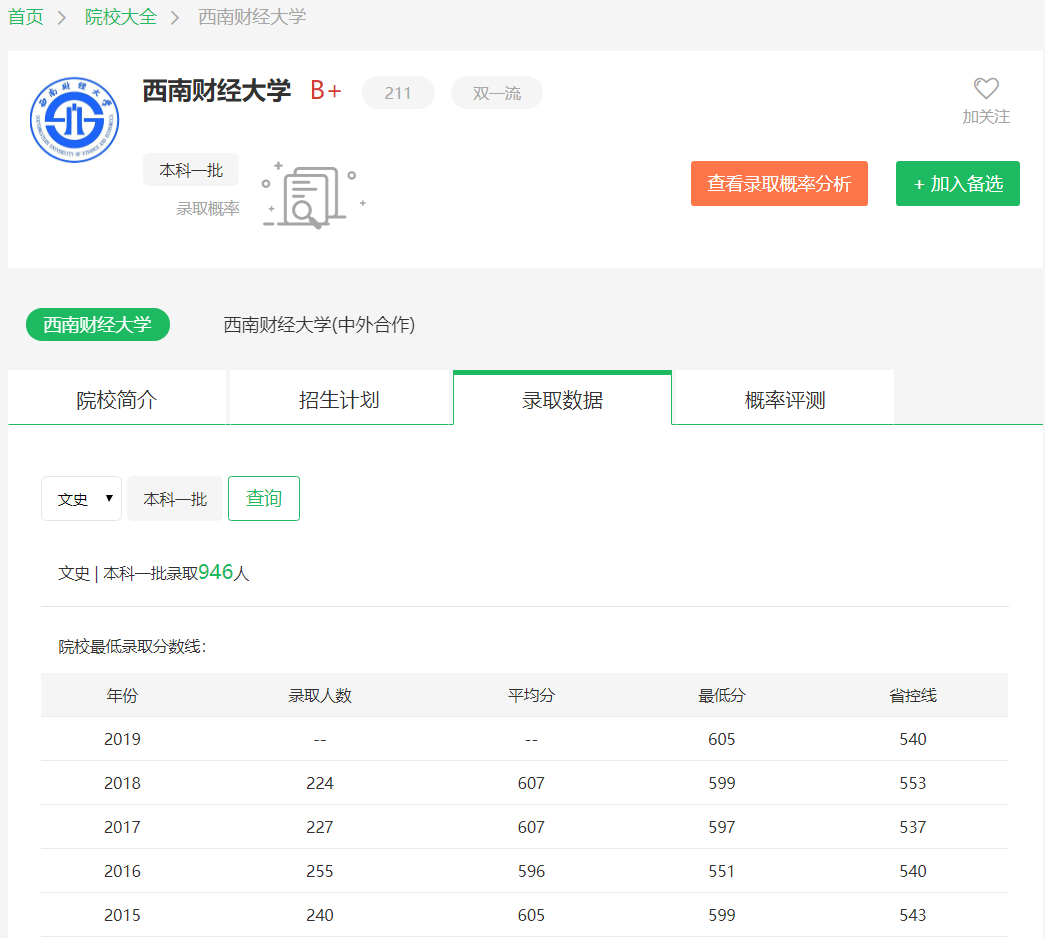1045x938 pixels.
Task: Click the 加入备选 button
Action: point(957,184)
